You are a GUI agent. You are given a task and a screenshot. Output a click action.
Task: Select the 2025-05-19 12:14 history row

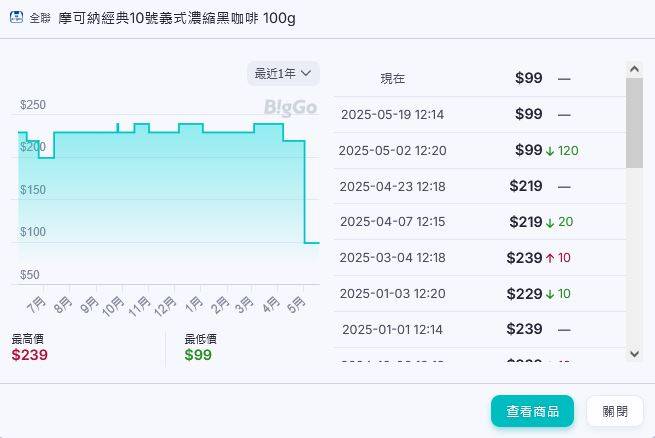tap(478, 114)
